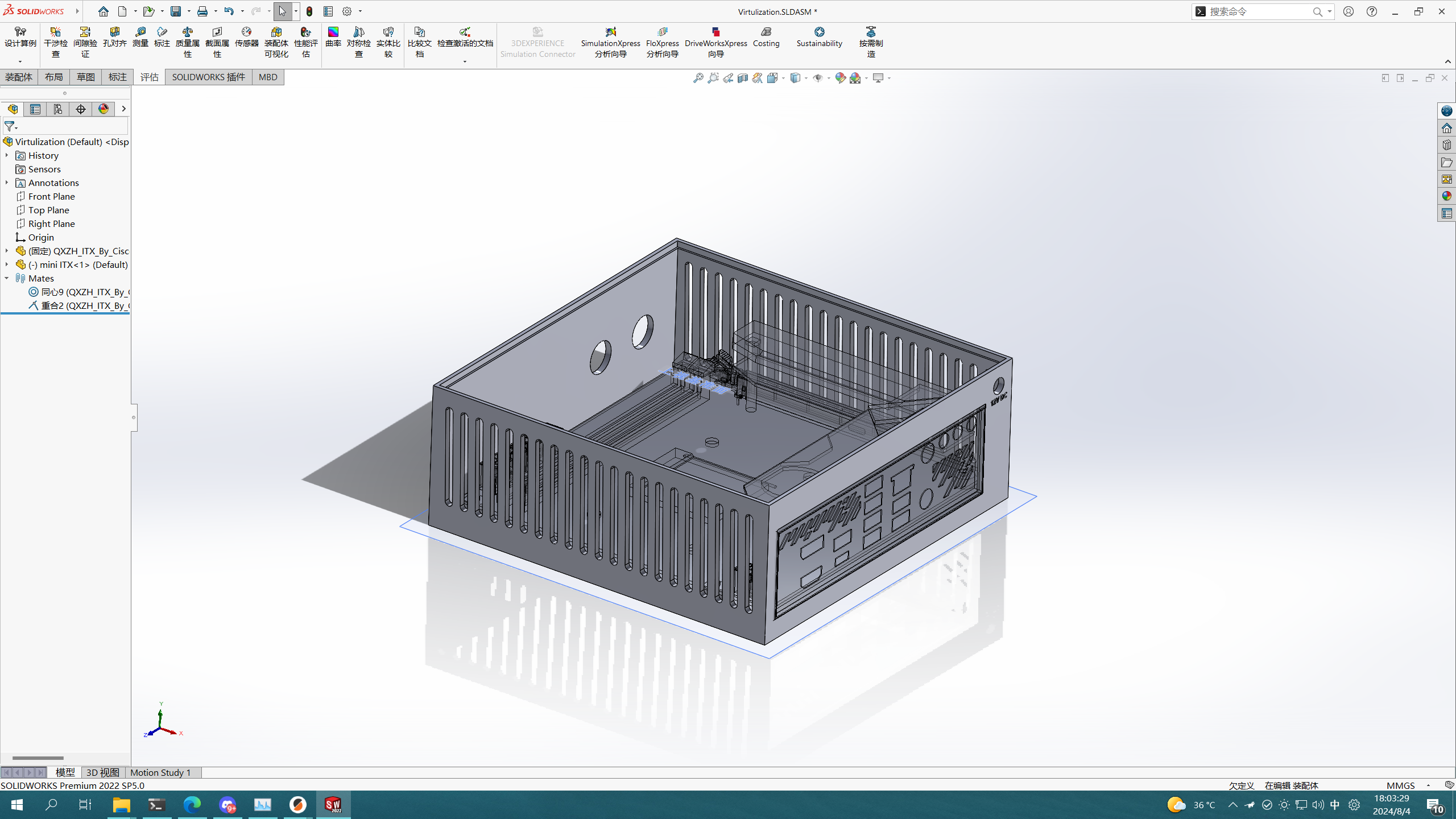Image resolution: width=1456 pixels, height=819 pixels.
Task: Click the 搜索命令 search input field
Action: tap(1258, 11)
